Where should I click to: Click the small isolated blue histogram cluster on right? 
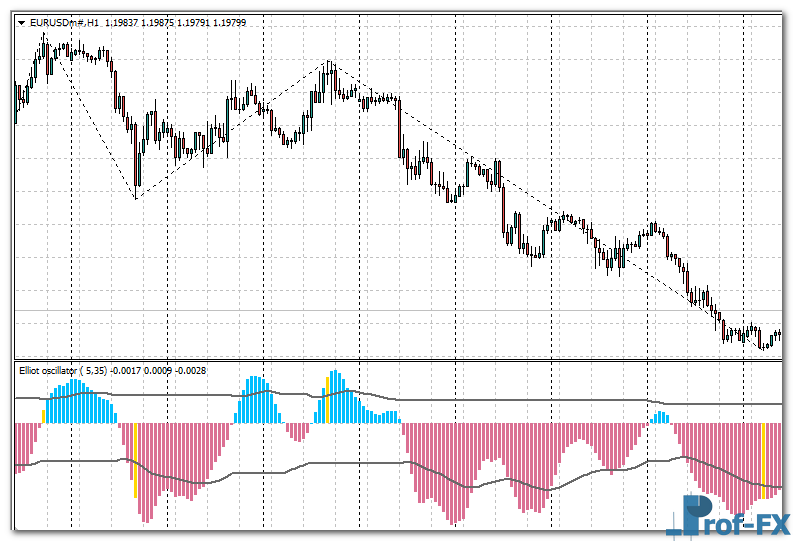660,417
